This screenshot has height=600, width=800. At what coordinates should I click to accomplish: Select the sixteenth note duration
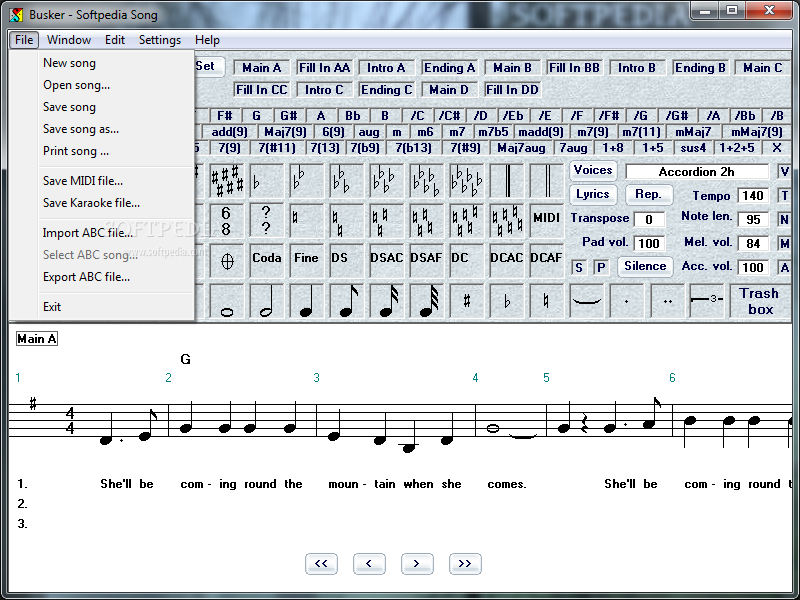(386, 302)
